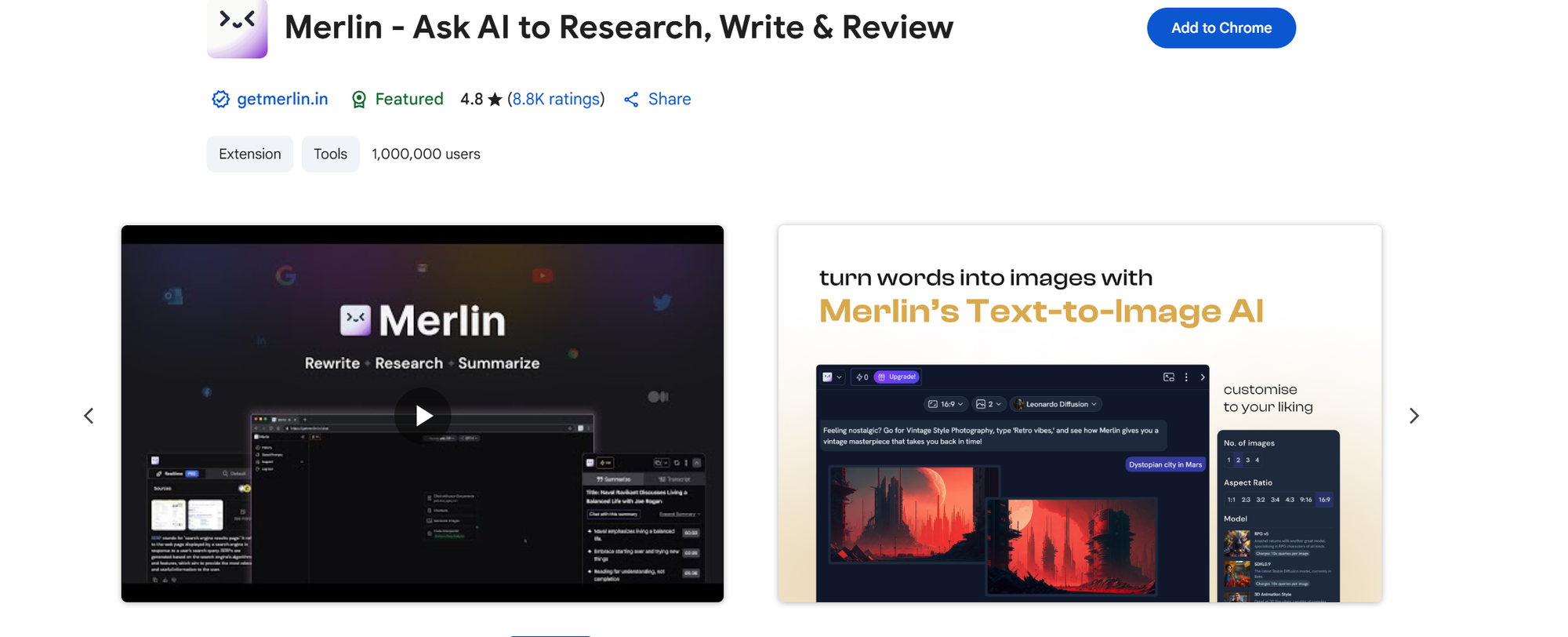Screen dimensions: 1568x637
Task: Click the Merlin extension logo icon
Action: [x=237, y=28]
